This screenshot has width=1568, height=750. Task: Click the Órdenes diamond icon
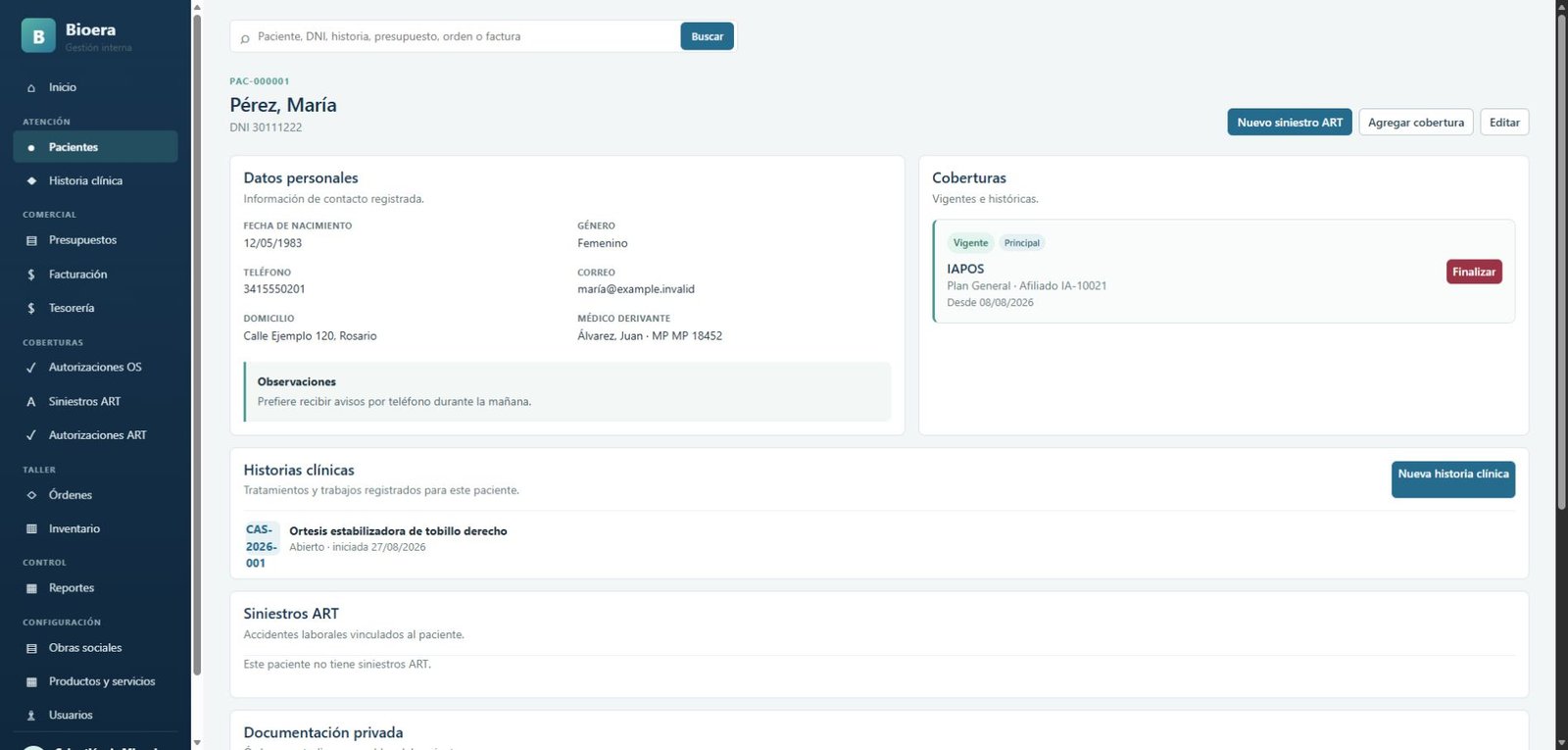31,495
